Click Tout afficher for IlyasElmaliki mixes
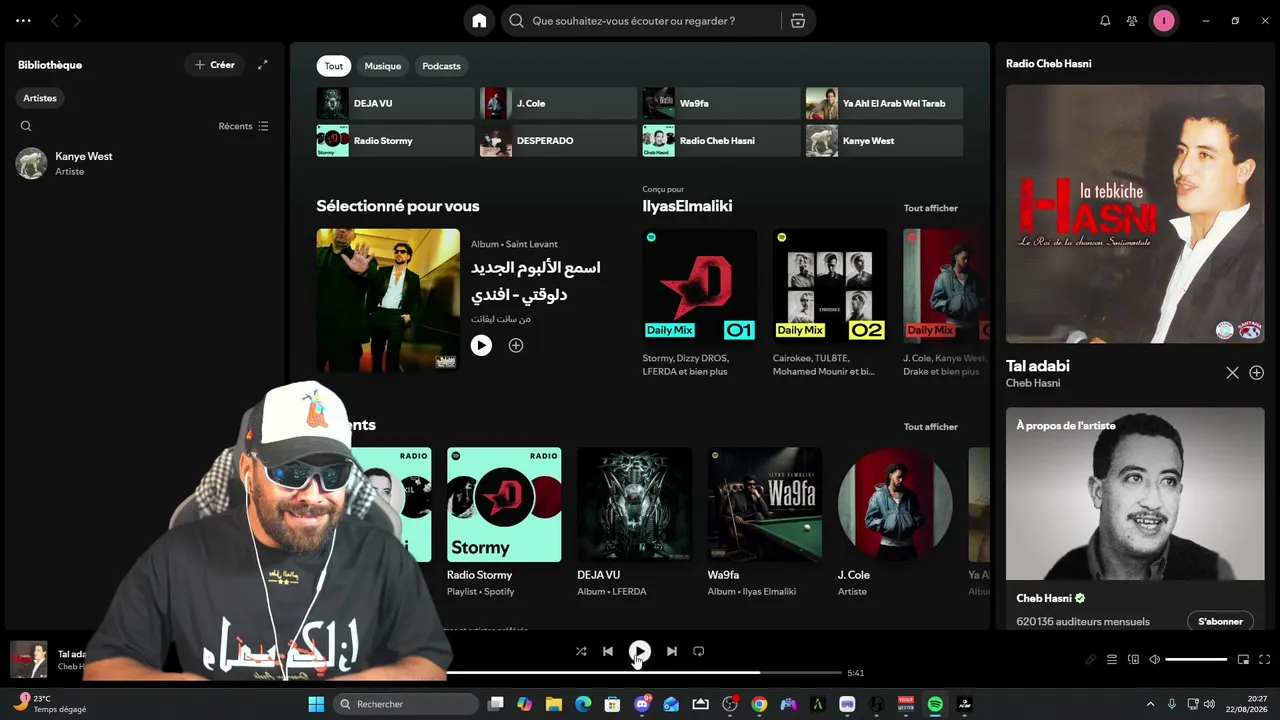The image size is (1280, 720). [930, 208]
